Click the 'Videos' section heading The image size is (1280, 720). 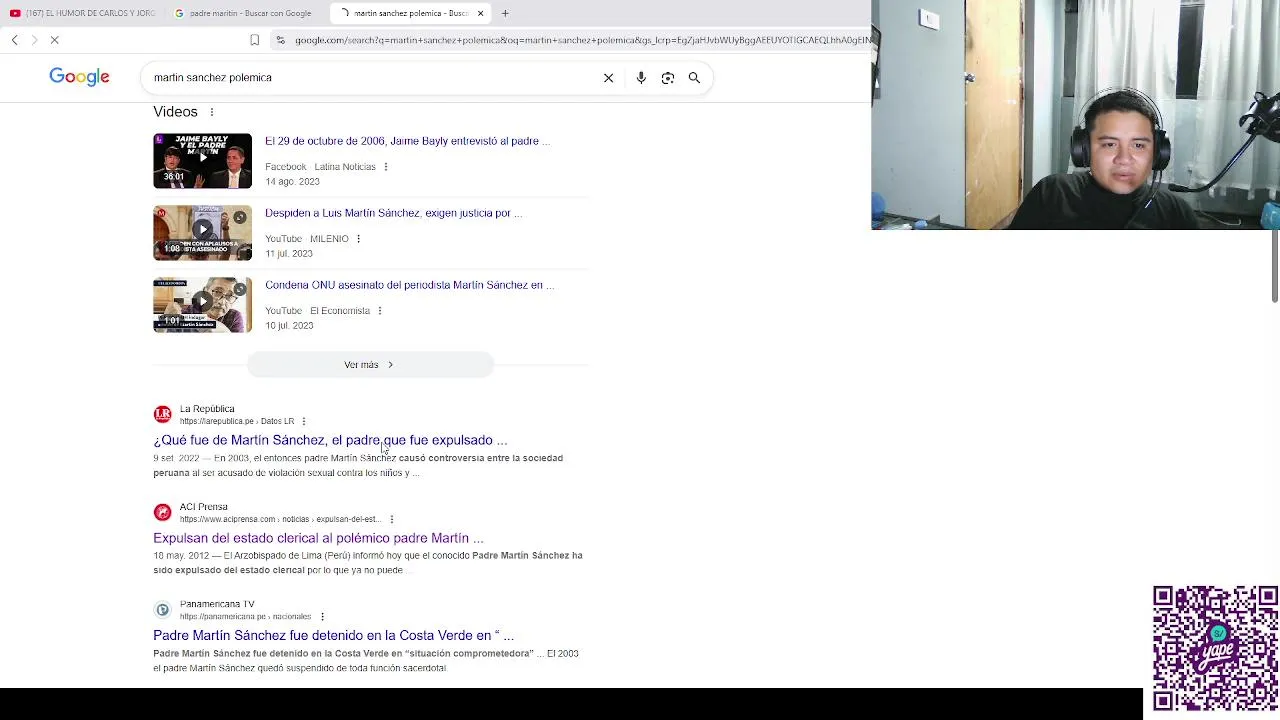pyautogui.click(x=175, y=112)
